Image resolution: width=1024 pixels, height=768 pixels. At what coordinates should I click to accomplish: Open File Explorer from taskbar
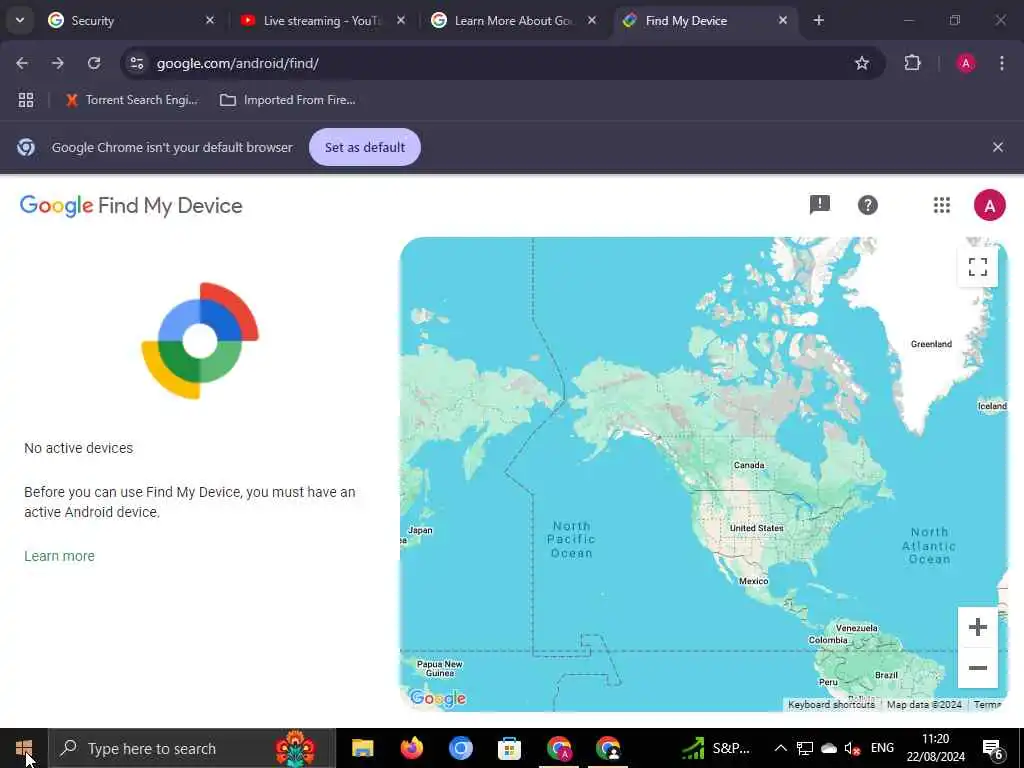pyautogui.click(x=362, y=748)
